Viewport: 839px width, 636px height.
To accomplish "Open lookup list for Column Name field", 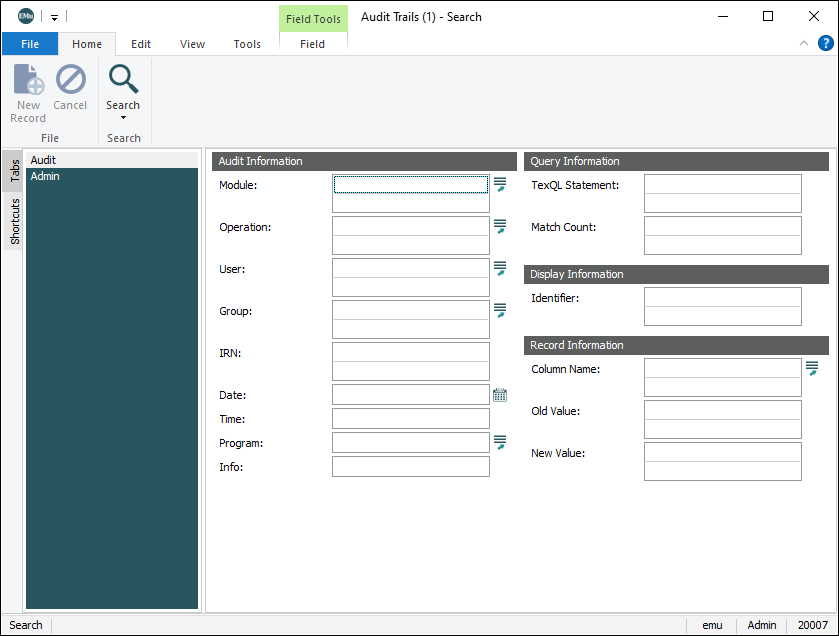I will pyautogui.click(x=812, y=368).
